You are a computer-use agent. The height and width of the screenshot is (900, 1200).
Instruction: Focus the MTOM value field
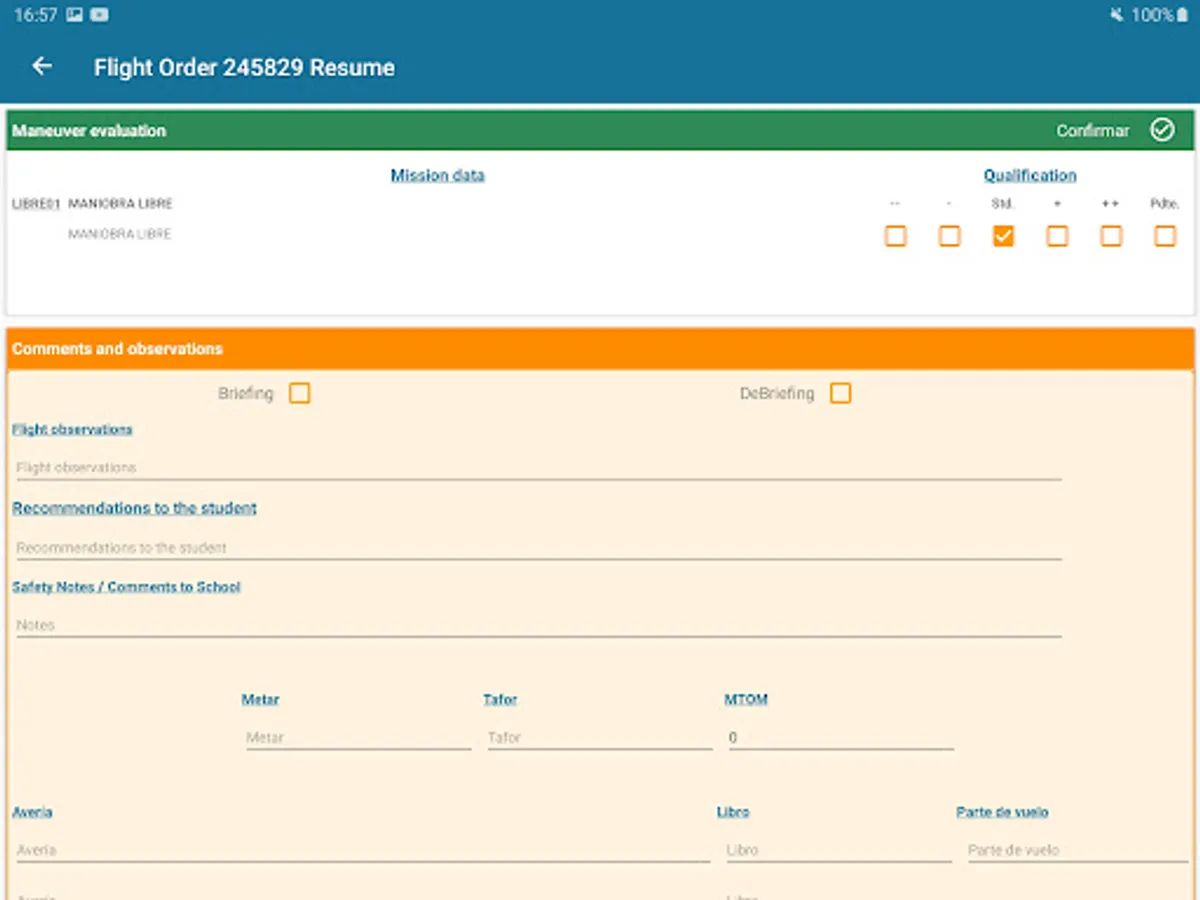(839, 737)
